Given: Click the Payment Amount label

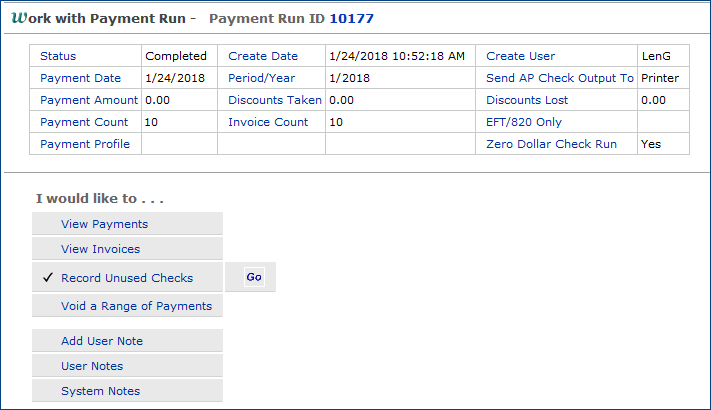Looking at the screenshot, I should coord(90,100).
